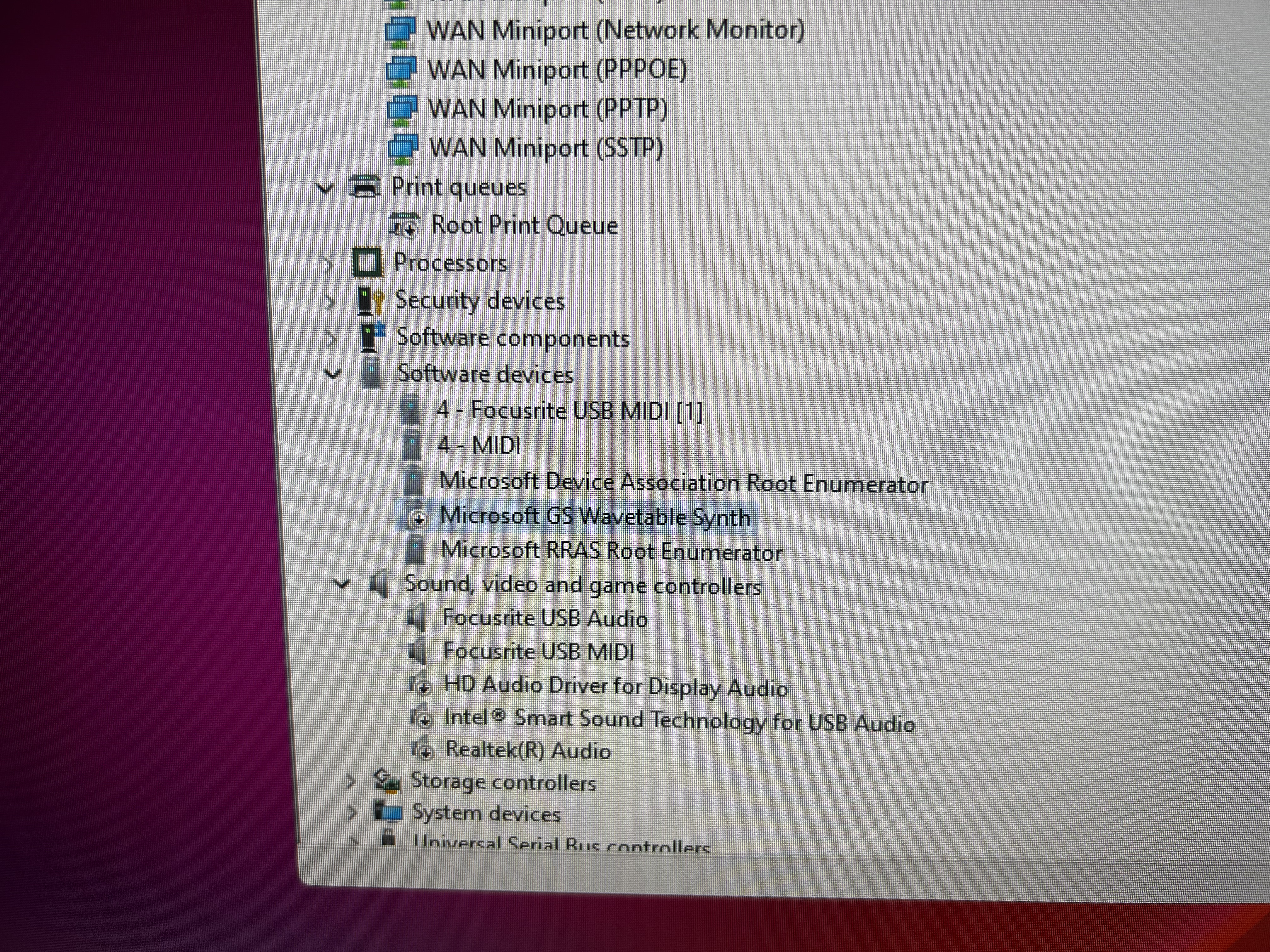Image resolution: width=1270 pixels, height=952 pixels.
Task: Expand the System devices category
Action: (352, 813)
